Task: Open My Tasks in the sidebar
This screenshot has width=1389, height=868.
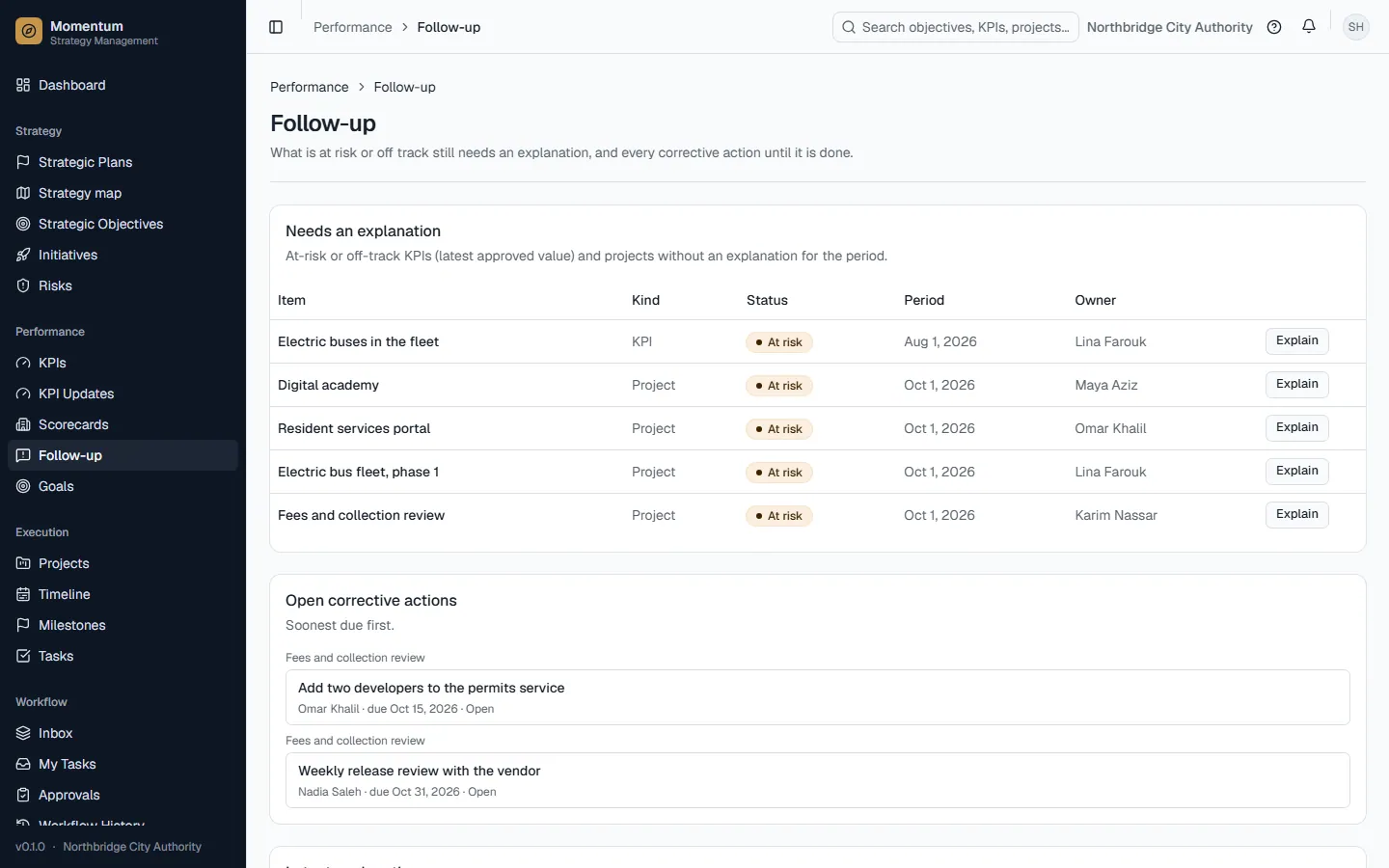Action: [123, 764]
